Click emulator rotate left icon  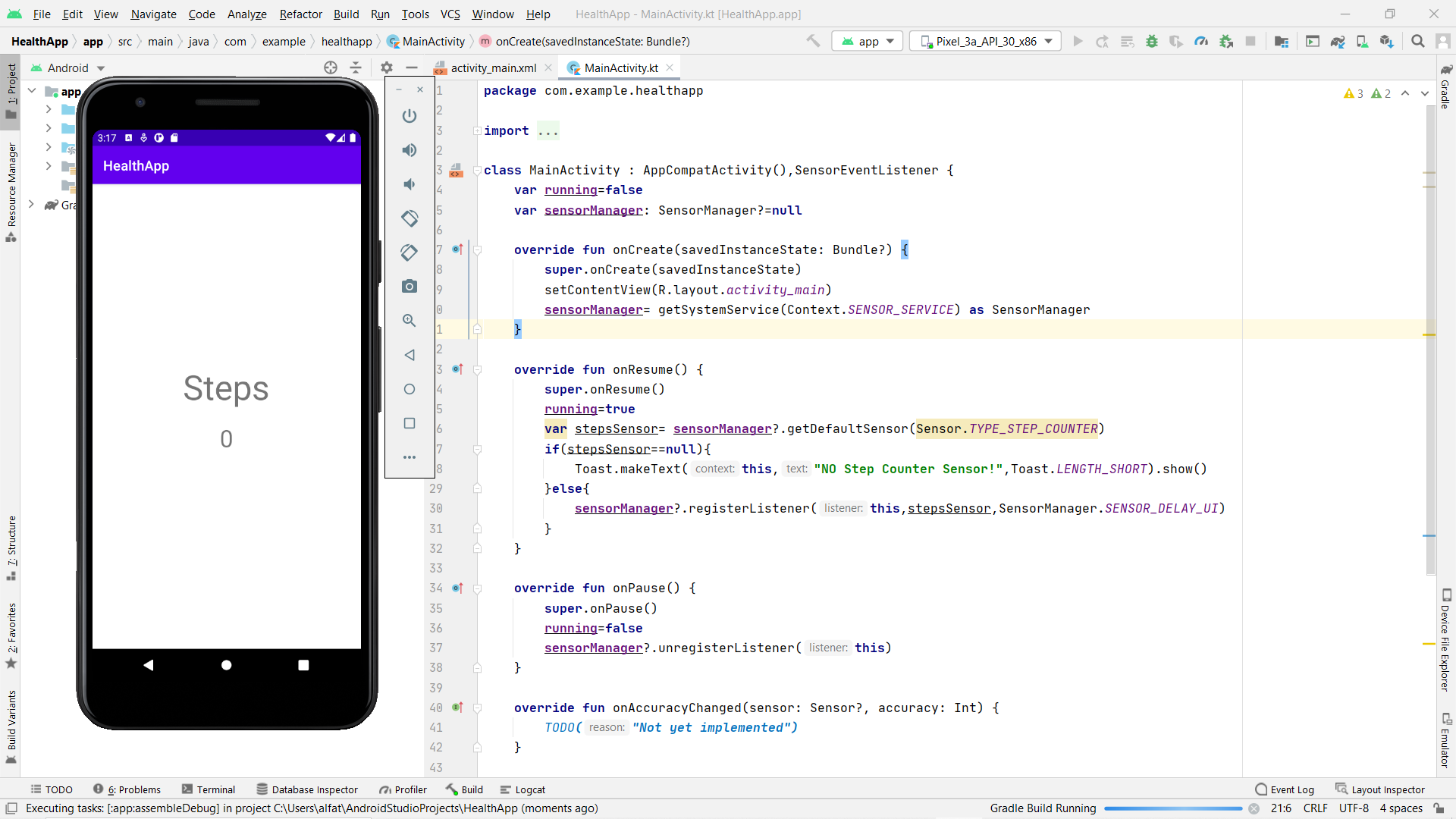pos(409,218)
